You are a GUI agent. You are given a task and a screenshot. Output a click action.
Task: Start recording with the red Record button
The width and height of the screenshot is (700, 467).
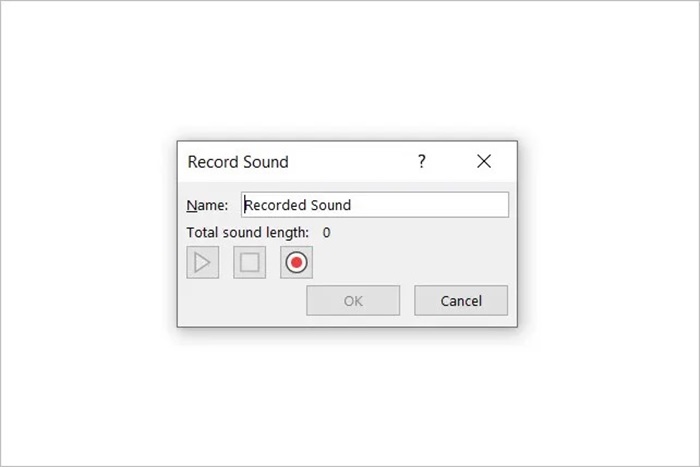point(296,263)
